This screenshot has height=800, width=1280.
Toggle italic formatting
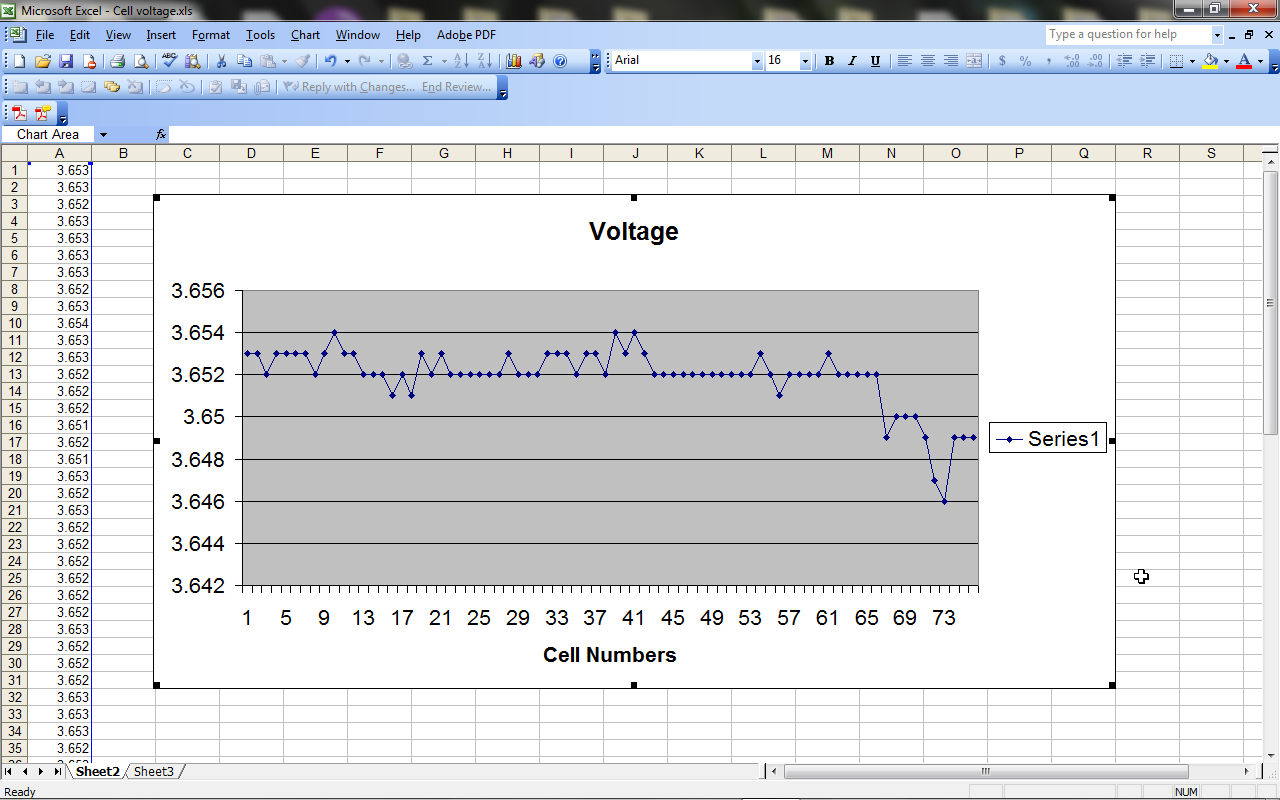pyautogui.click(x=851, y=60)
